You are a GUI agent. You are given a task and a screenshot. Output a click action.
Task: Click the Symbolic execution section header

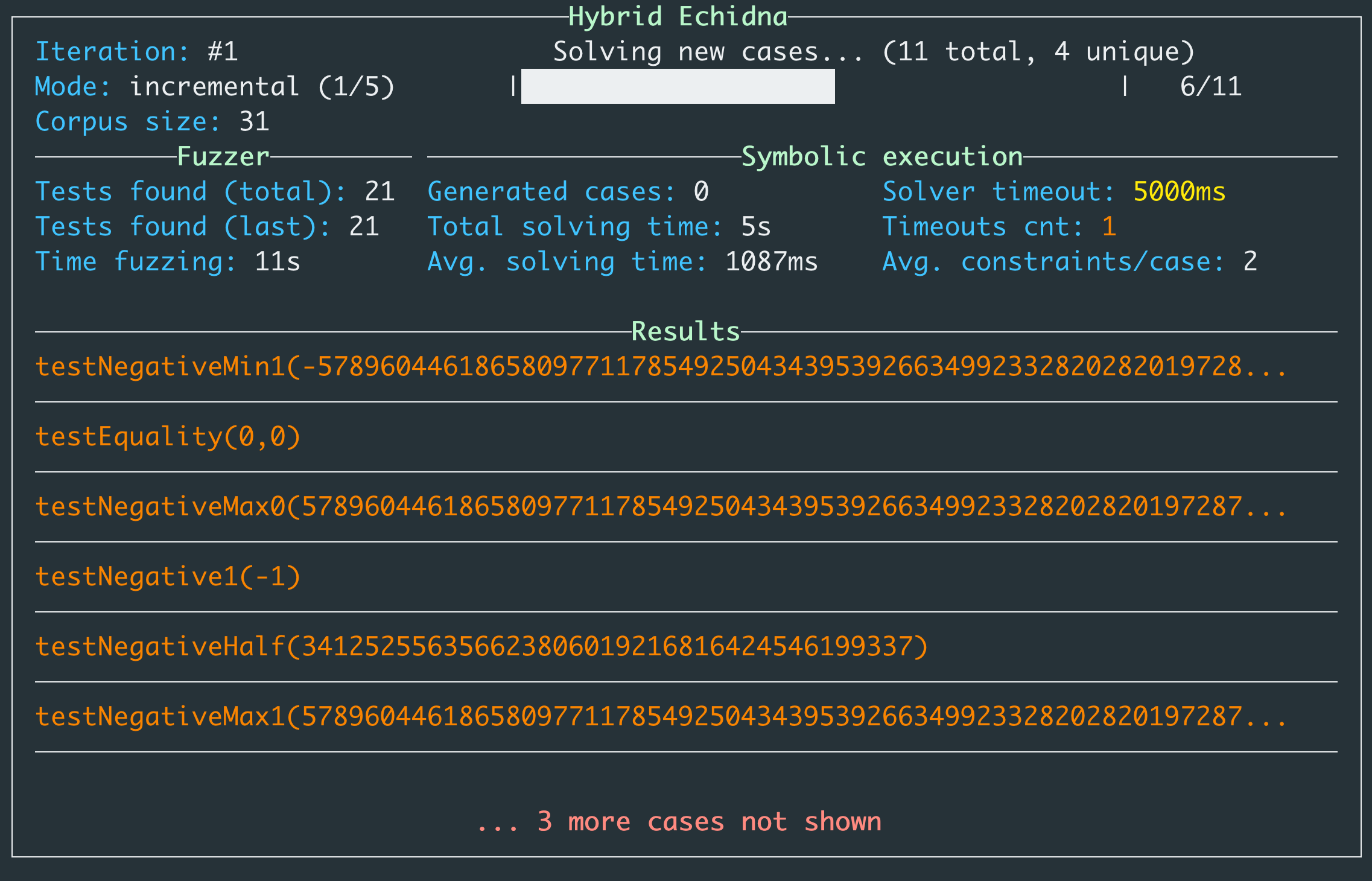coord(881,157)
